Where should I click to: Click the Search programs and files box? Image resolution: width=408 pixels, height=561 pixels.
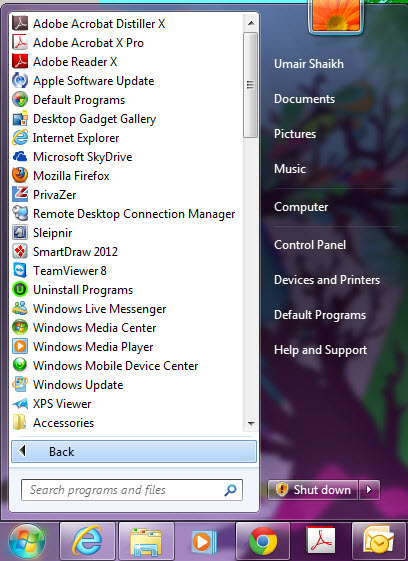[132, 490]
